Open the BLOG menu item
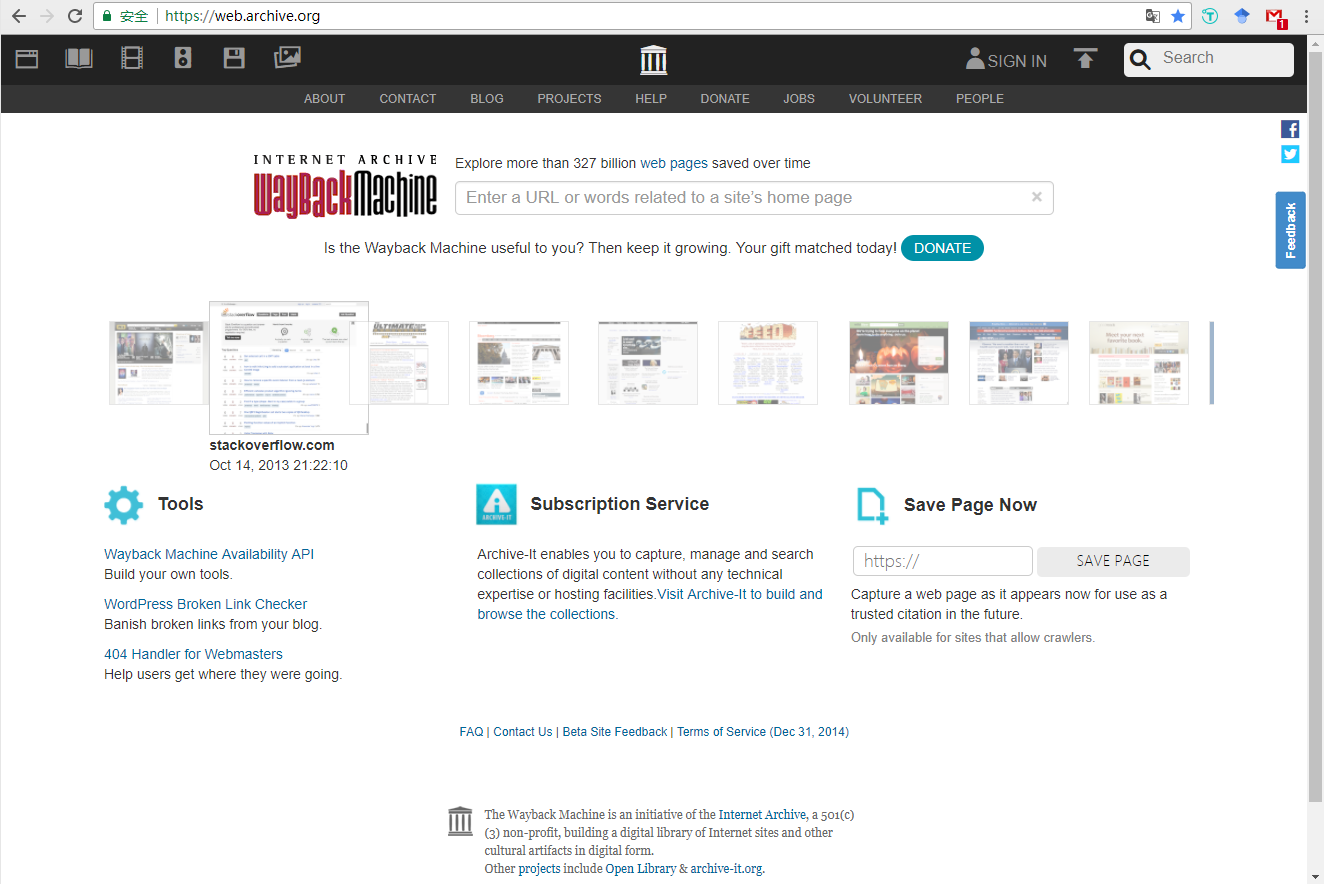1324x884 pixels. tap(487, 99)
